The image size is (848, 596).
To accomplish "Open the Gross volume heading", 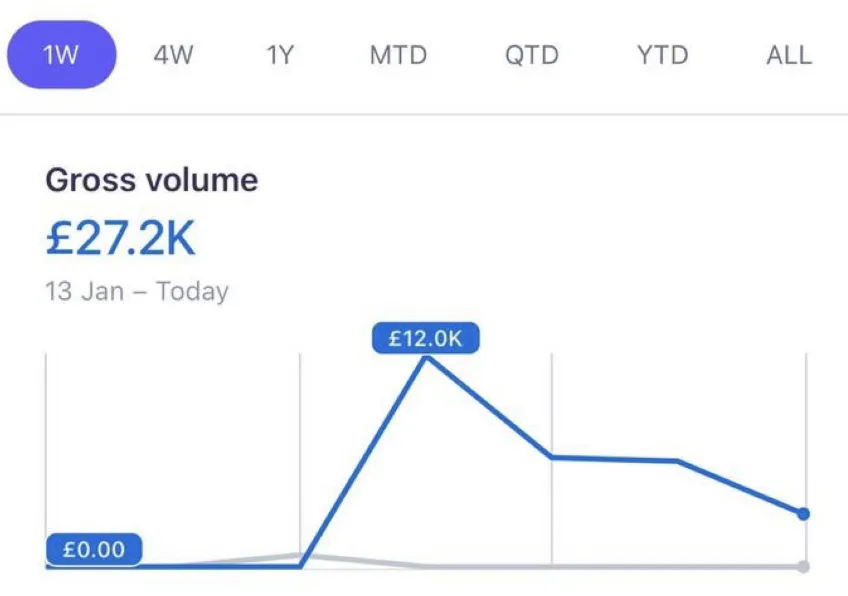I will [151, 180].
